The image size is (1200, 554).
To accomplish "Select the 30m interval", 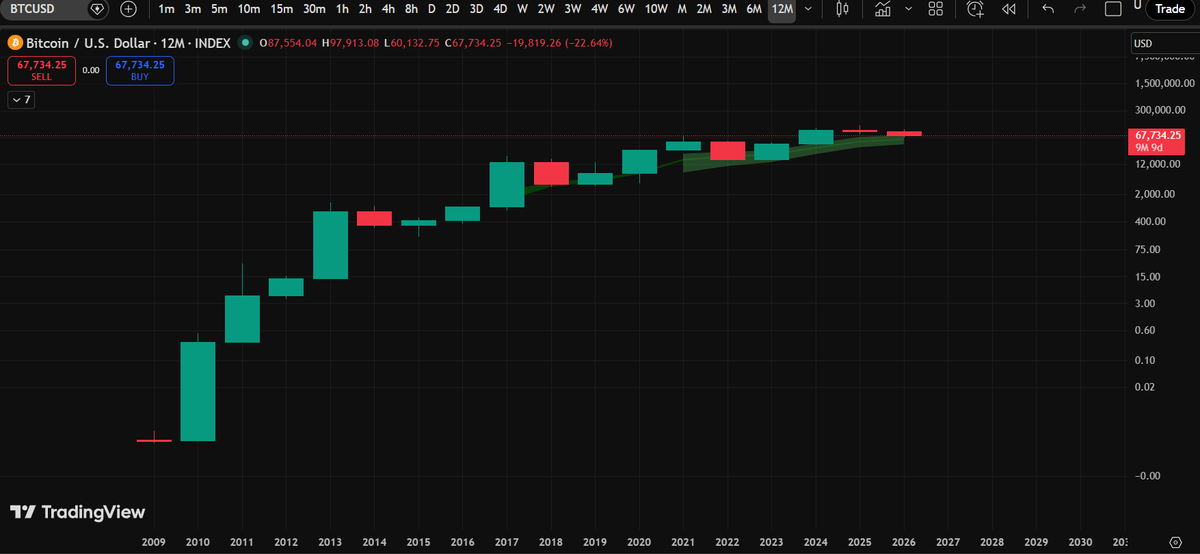I will point(316,9).
